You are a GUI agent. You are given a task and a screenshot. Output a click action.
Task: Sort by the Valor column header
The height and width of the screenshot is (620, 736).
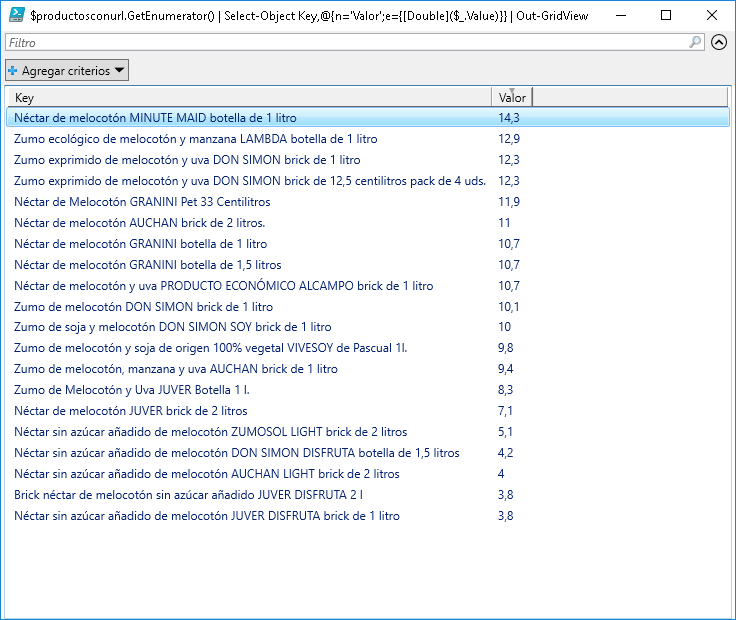[x=512, y=97]
